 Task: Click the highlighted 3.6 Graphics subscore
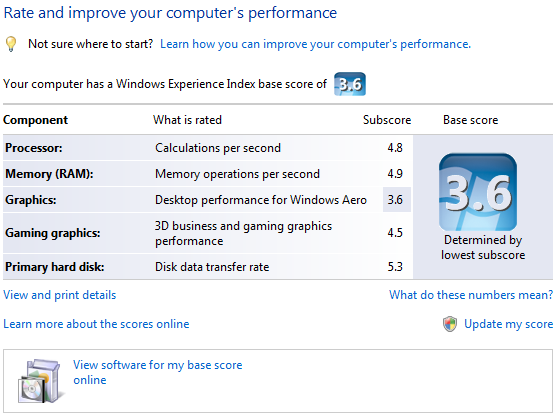tap(396, 200)
